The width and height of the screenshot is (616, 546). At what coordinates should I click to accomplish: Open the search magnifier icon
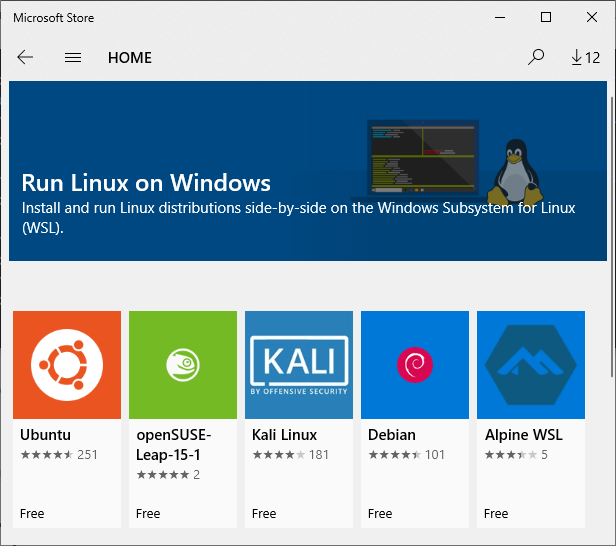536,57
